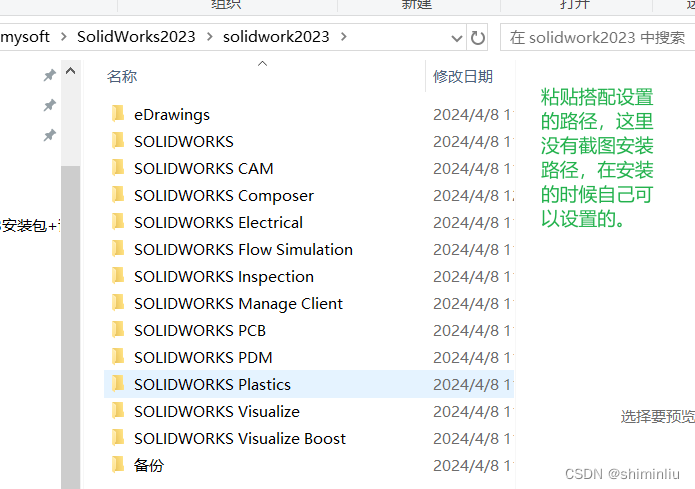
Task: Click the eDrawings folder icon
Action: (x=118, y=114)
